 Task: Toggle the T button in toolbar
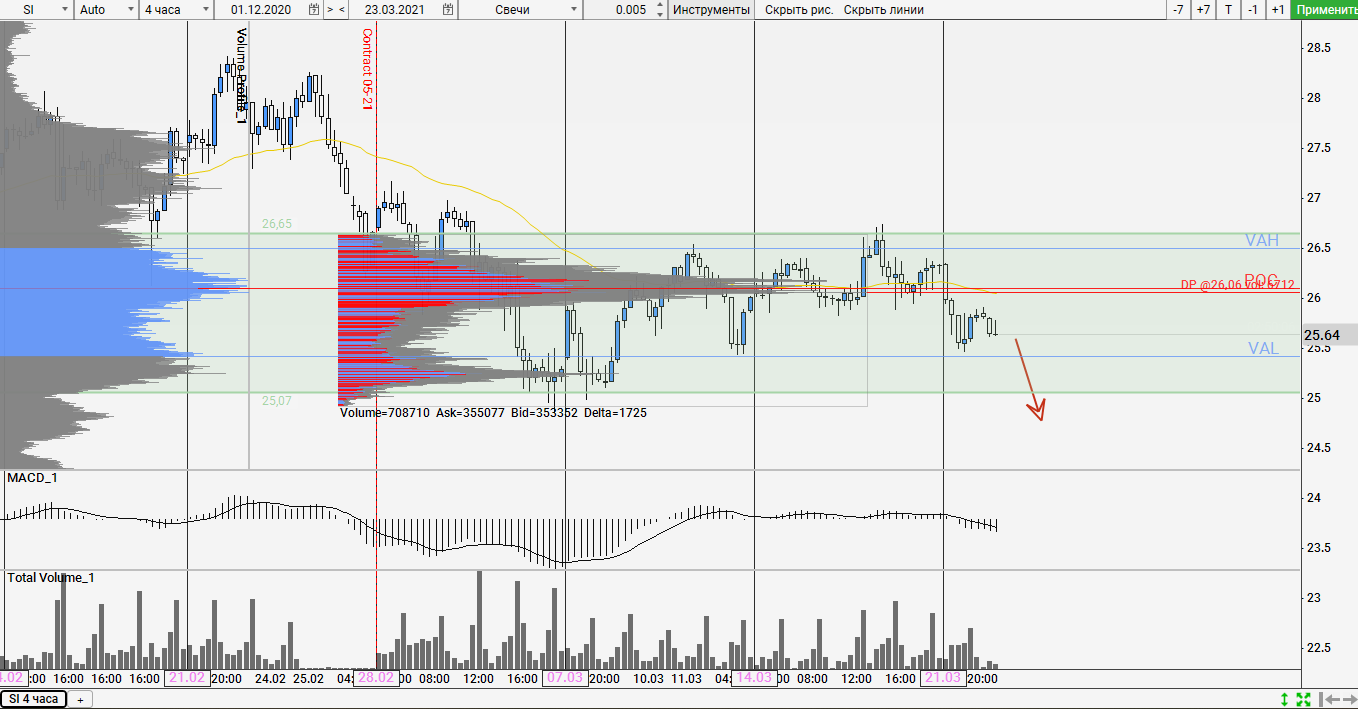coord(1228,10)
